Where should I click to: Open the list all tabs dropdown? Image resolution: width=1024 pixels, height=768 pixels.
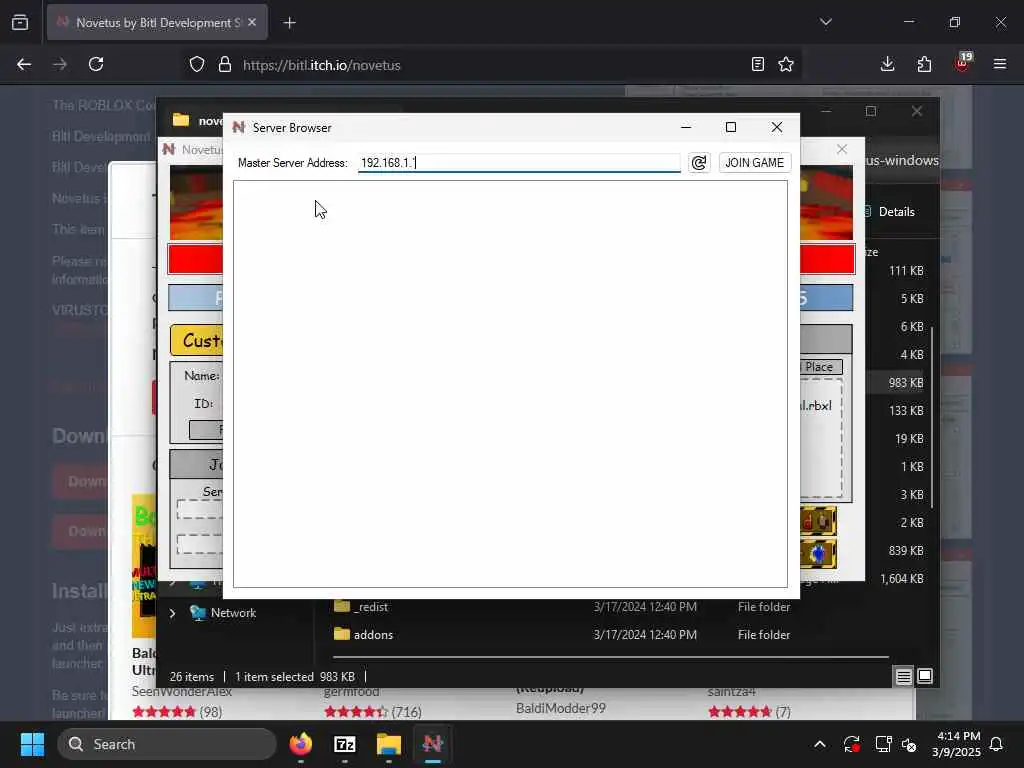click(x=826, y=22)
